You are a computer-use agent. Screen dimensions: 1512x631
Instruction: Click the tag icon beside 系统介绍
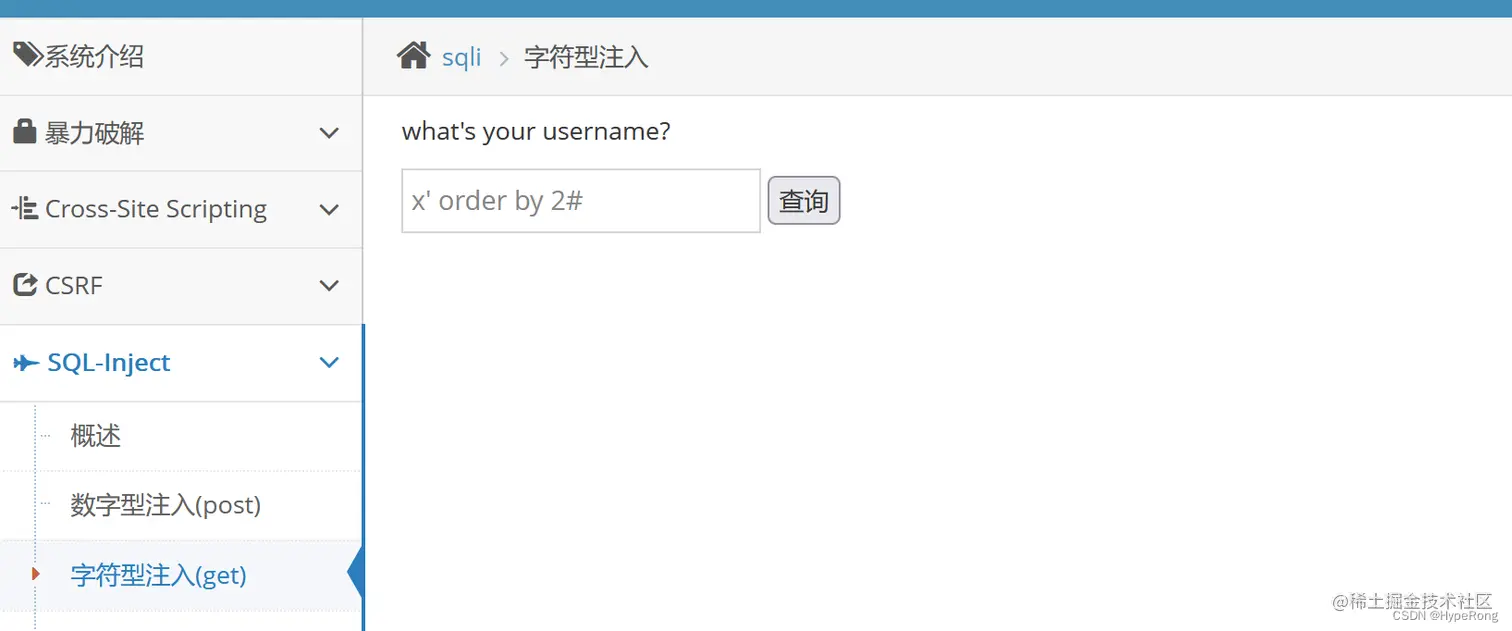(25, 55)
